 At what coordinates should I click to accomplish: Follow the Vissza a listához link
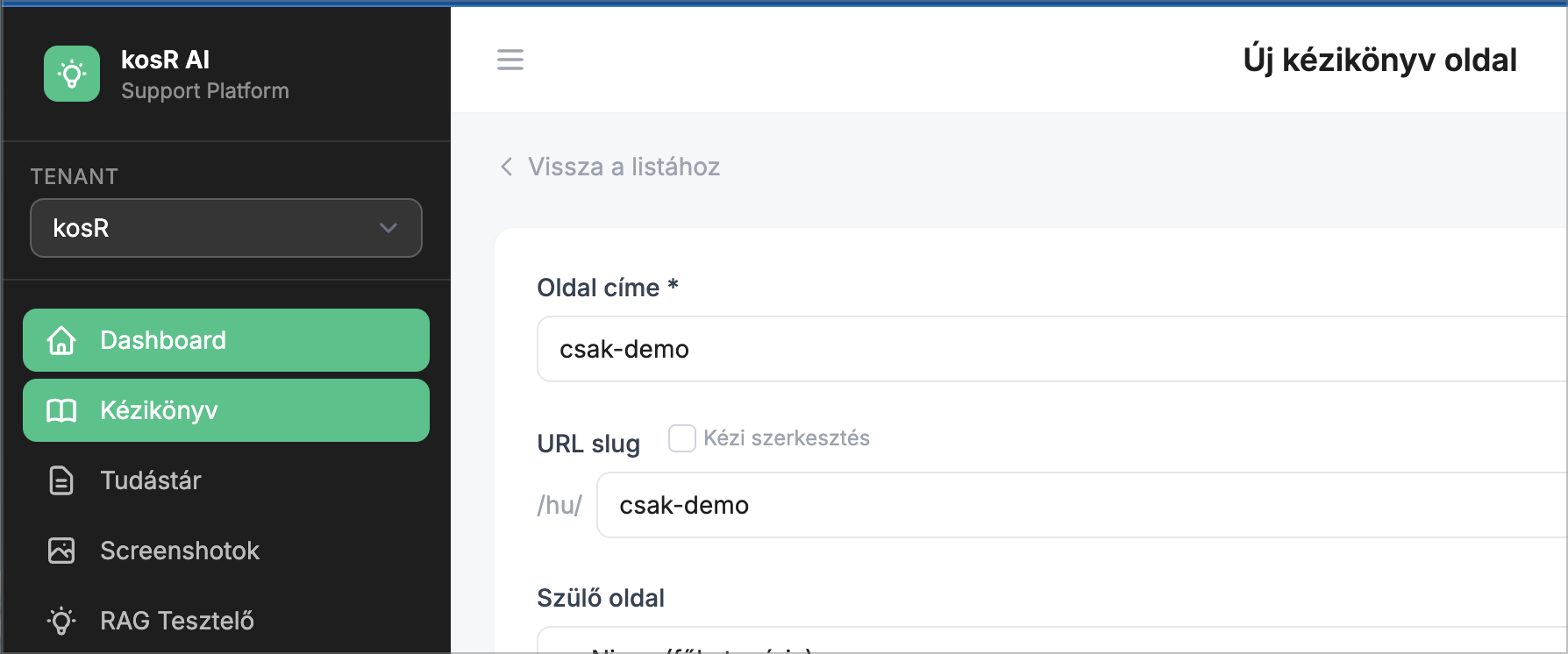coord(624,167)
